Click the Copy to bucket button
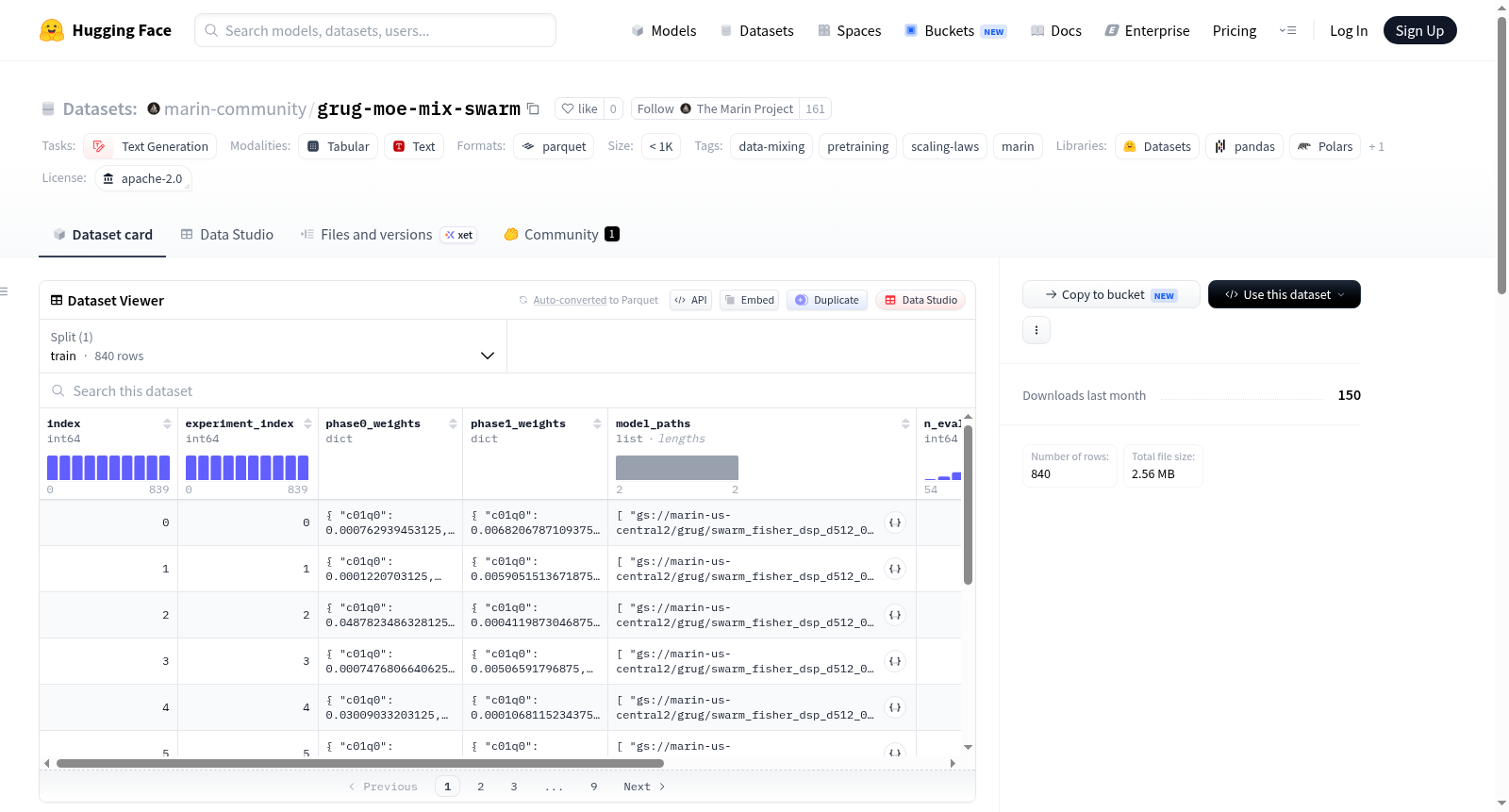The height and width of the screenshot is (812, 1509). (x=1111, y=294)
